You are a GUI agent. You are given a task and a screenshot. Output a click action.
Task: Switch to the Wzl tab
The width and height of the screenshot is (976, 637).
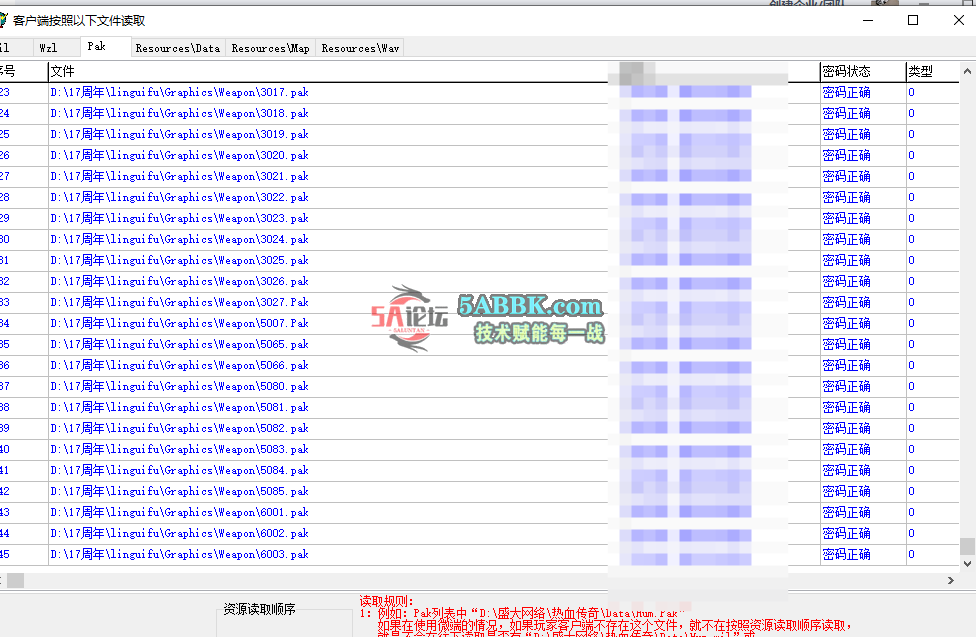coord(48,48)
